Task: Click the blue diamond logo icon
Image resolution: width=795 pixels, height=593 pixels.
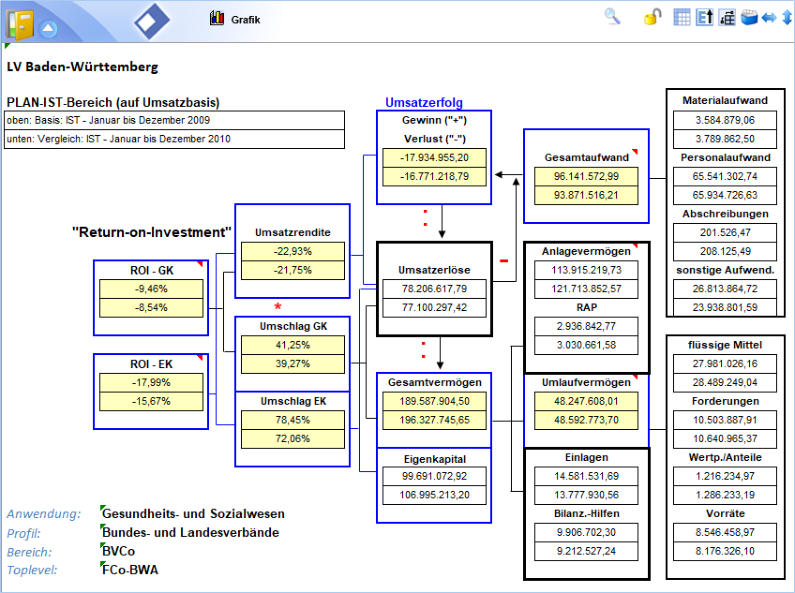Action: pyautogui.click(x=152, y=20)
